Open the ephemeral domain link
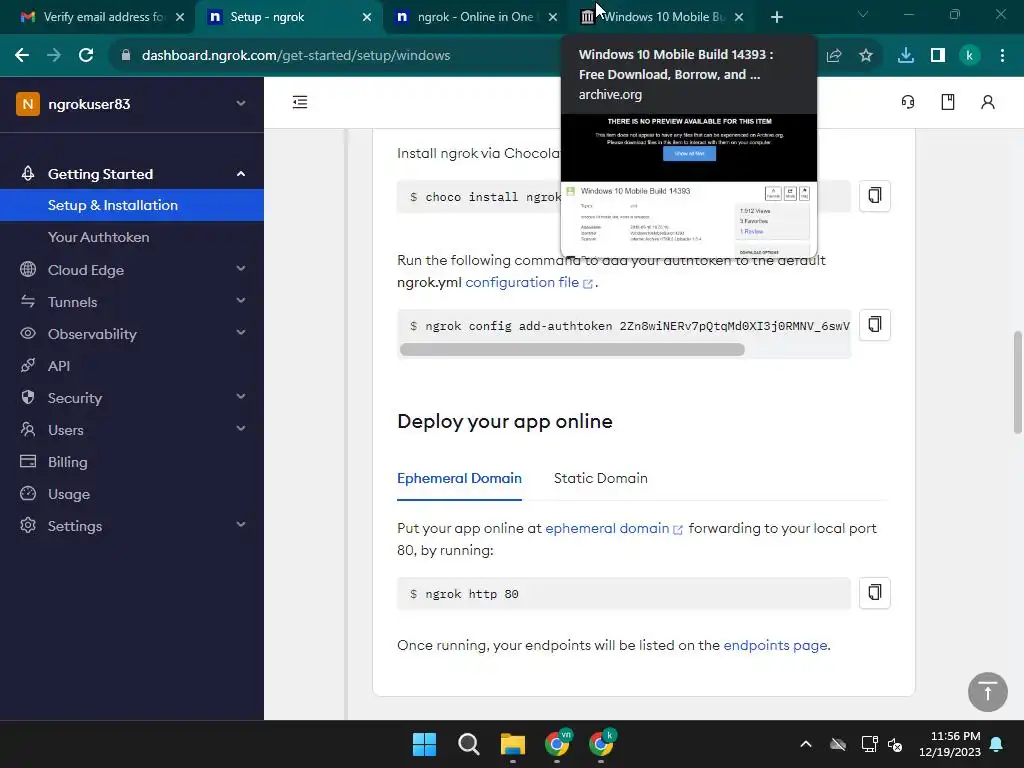The image size is (1024, 768). click(x=614, y=528)
